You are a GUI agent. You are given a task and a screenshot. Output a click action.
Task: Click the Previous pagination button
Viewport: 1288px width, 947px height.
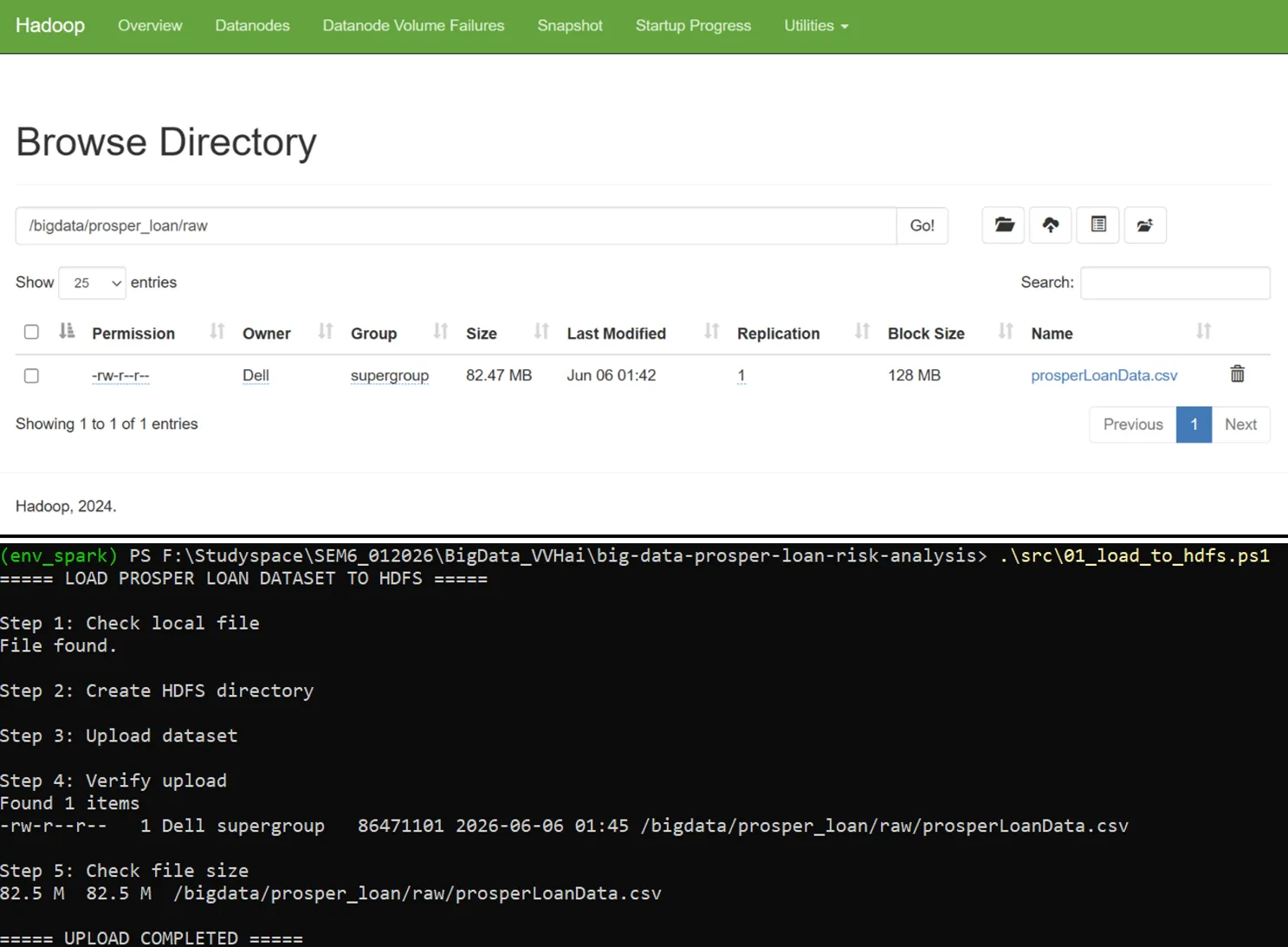pos(1133,425)
